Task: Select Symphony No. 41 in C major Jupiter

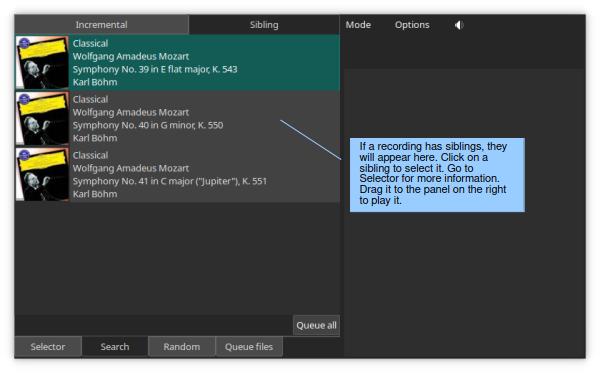Action: pyautogui.click(x=170, y=181)
